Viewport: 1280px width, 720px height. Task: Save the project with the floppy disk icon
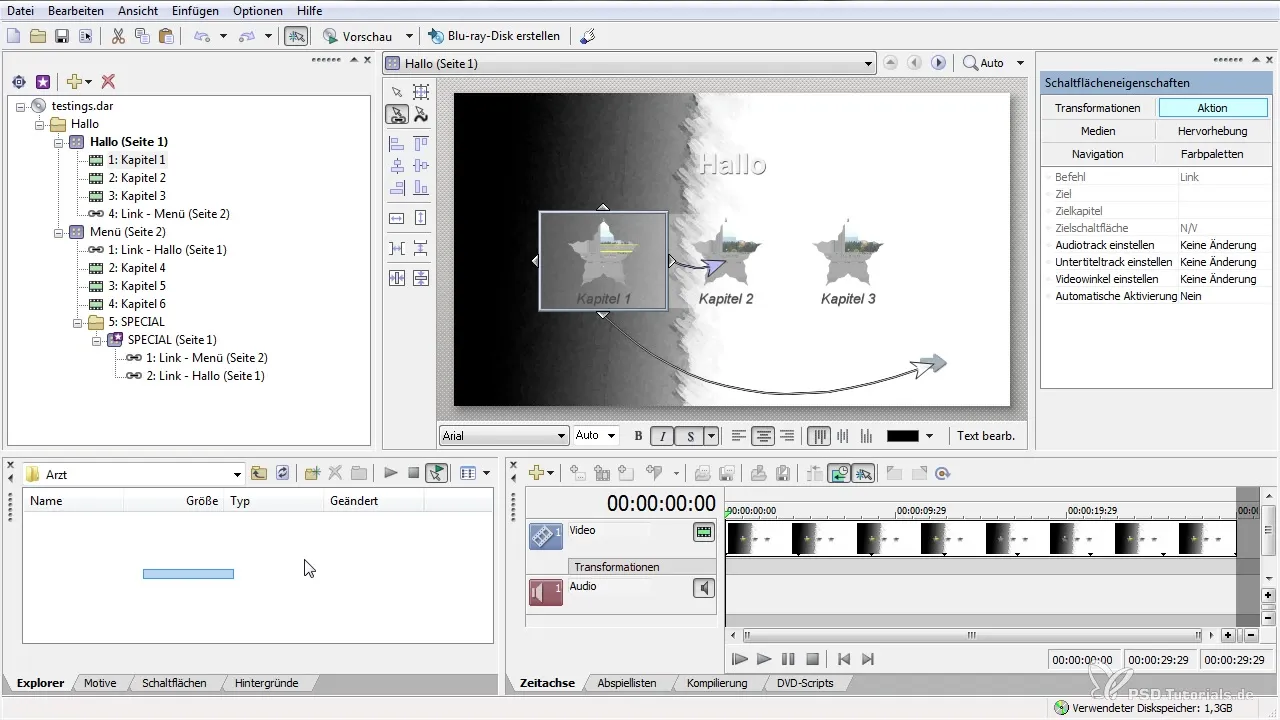tap(62, 36)
